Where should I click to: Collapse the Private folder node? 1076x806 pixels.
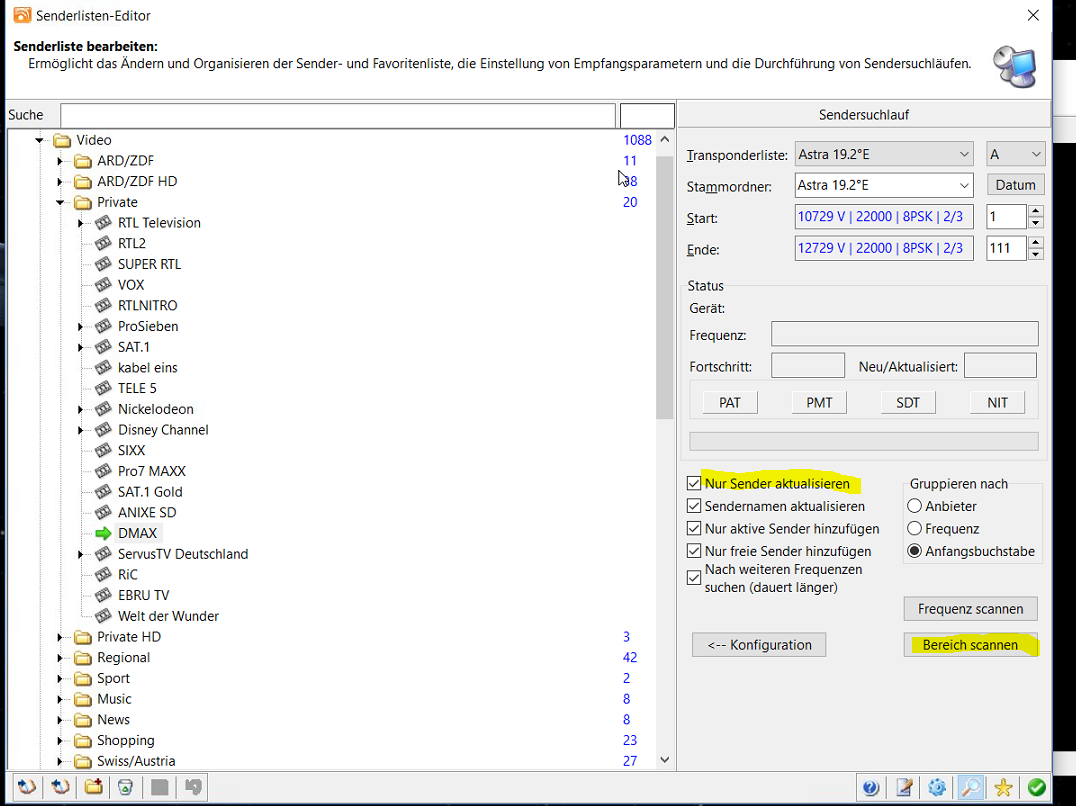pos(60,202)
